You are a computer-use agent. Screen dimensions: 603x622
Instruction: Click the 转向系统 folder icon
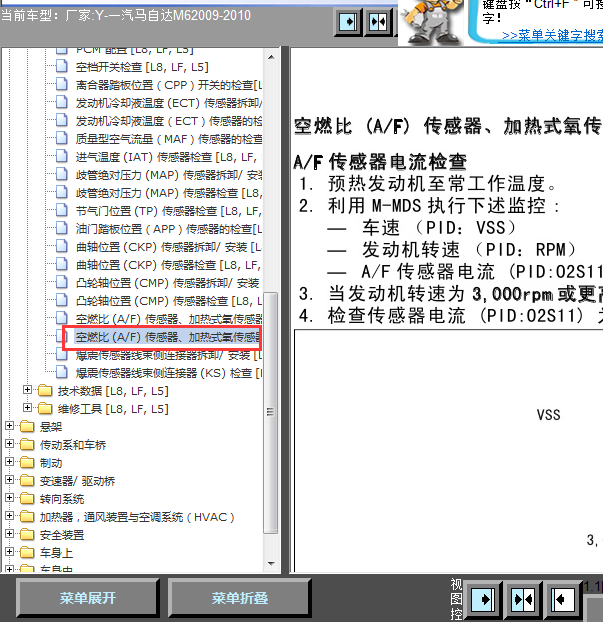(27, 499)
